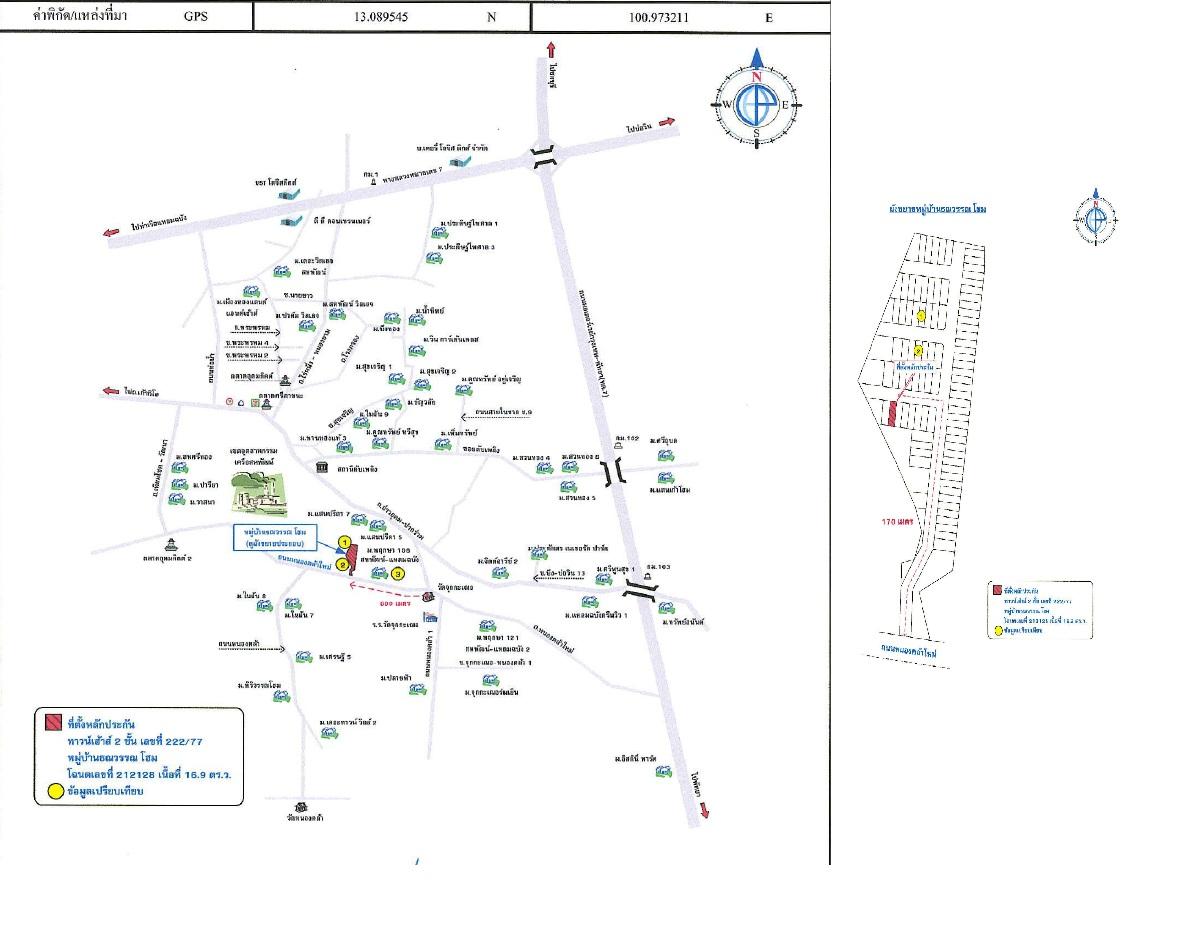Viewport: 1179px width, 934px height.
Task: Click the red arrow at bottom-right road end
Action: pos(704,811)
